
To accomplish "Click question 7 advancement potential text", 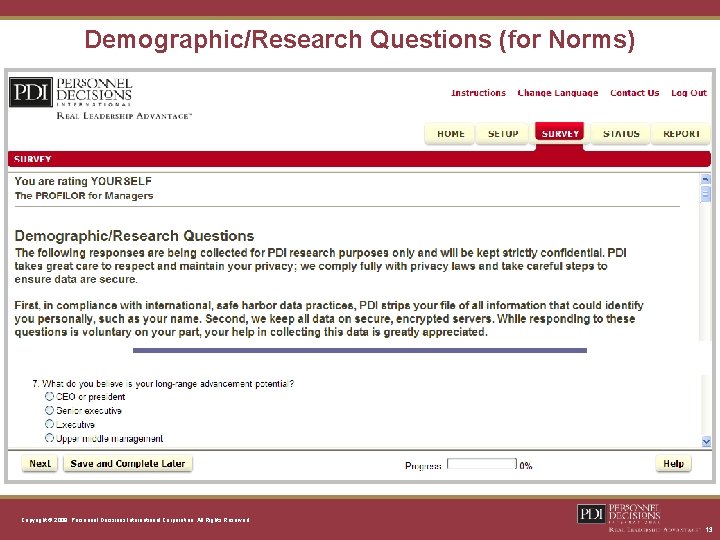I will pos(163,383).
